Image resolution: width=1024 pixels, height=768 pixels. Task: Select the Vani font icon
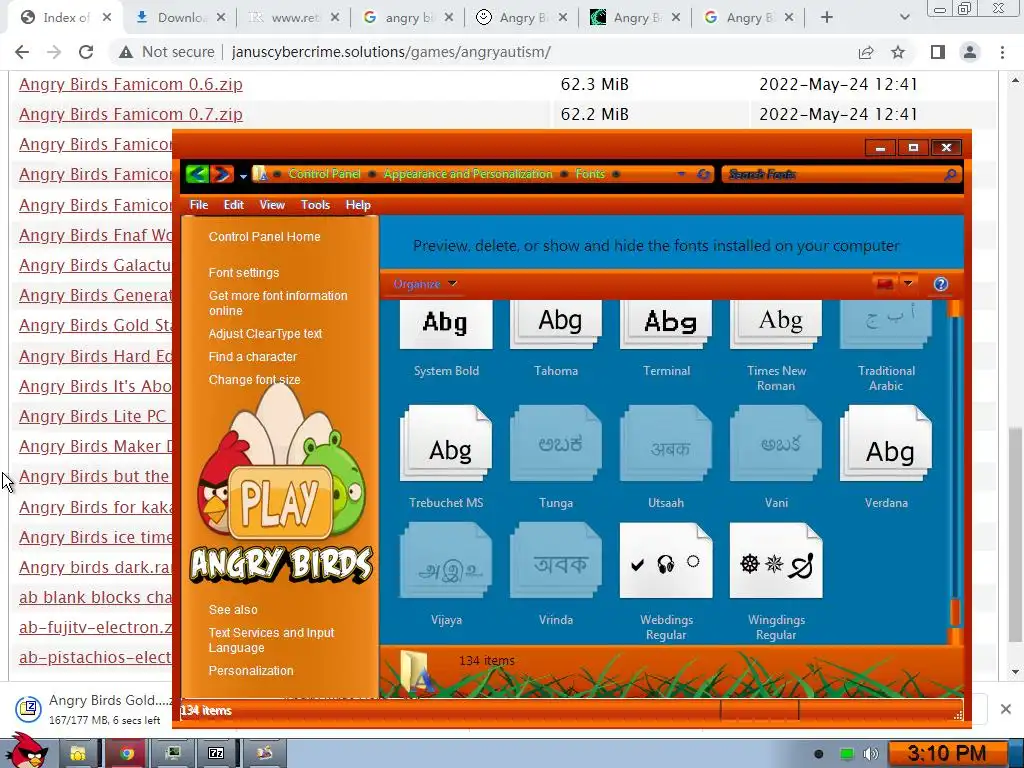tap(776, 443)
